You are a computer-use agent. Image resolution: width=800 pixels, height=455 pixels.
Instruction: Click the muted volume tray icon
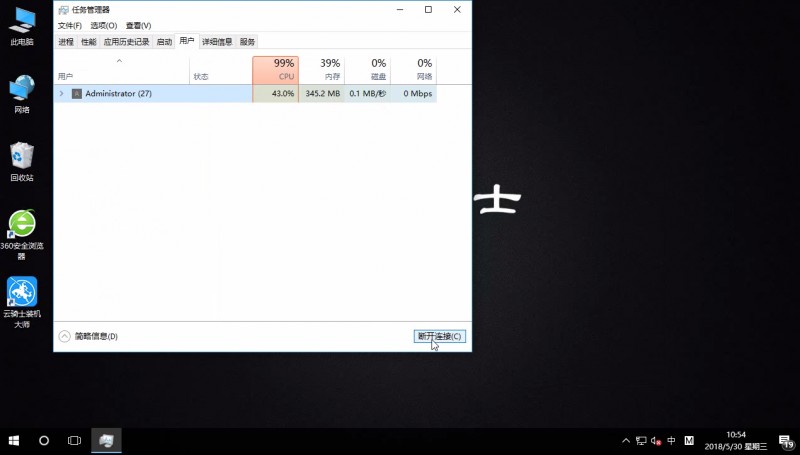tap(656, 441)
